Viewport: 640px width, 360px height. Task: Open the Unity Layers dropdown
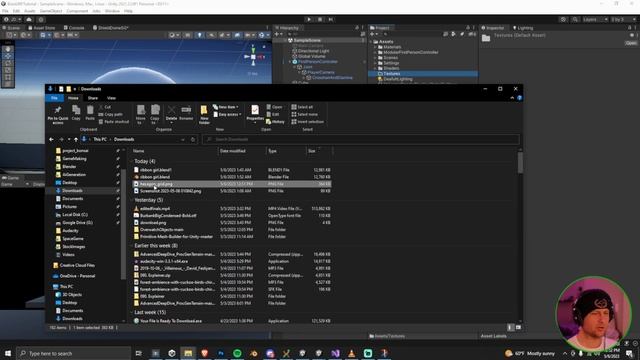[x=595, y=19]
